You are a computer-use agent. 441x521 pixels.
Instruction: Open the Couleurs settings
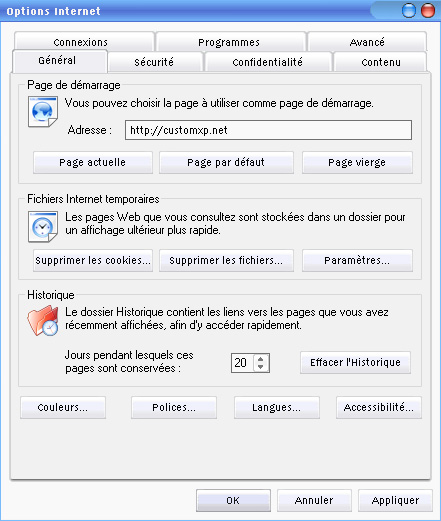point(63,407)
